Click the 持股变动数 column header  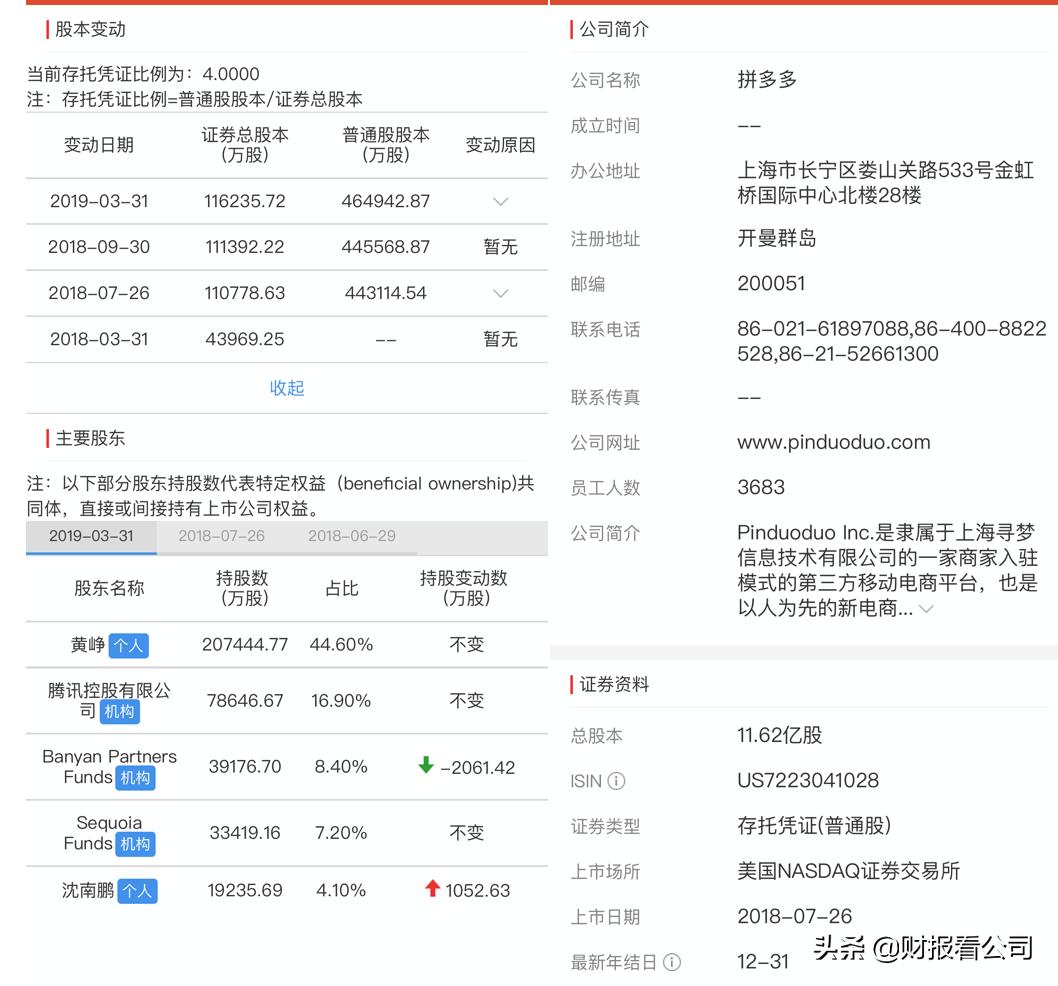[x=464, y=588]
